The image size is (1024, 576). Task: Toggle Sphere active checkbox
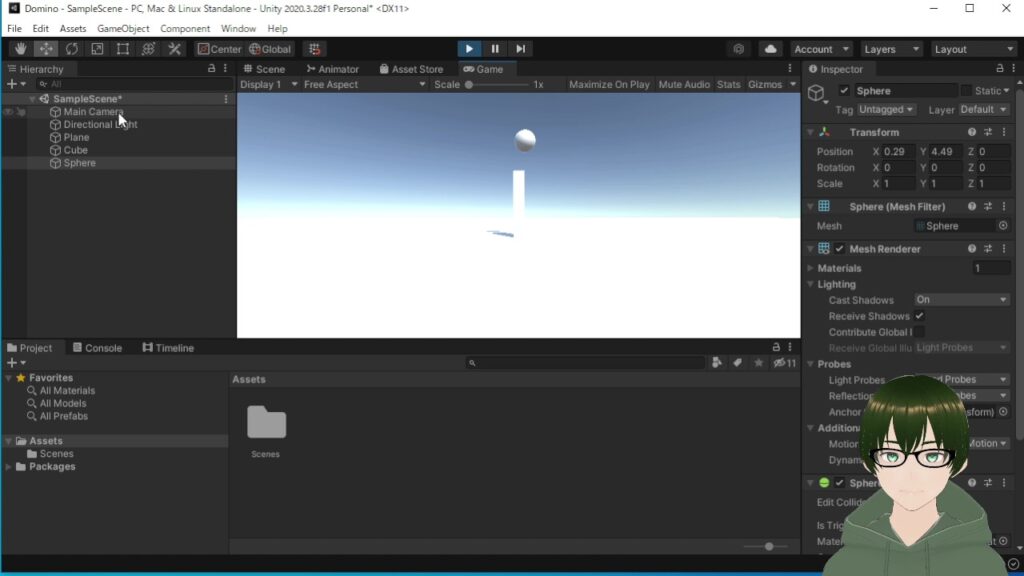point(844,91)
